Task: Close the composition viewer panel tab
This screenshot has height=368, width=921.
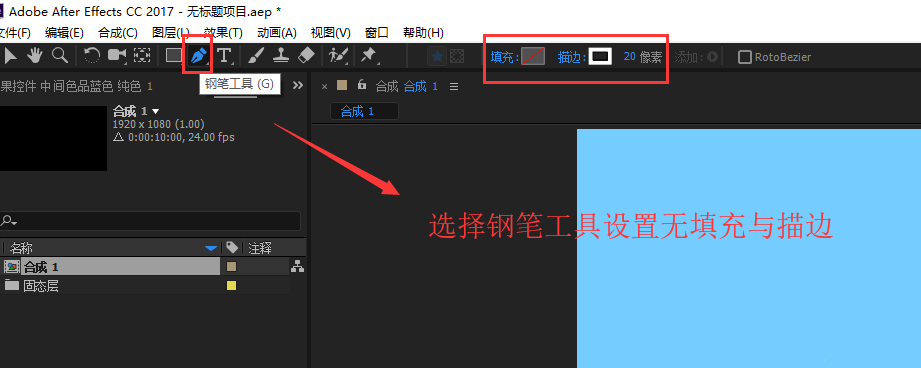Action: [324, 86]
